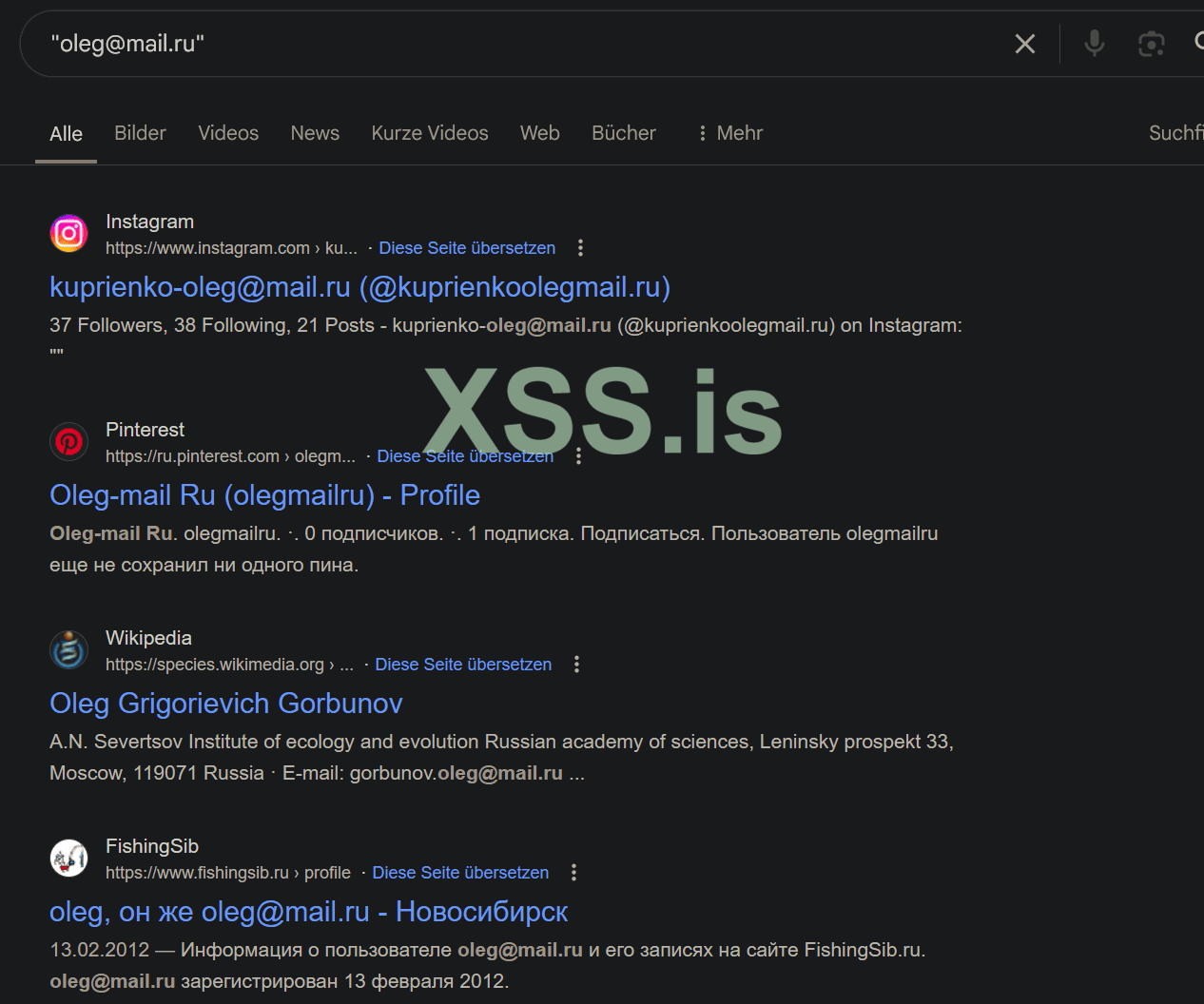Image resolution: width=1204 pixels, height=1004 pixels.
Task: Click the Wikispecies favicon beside the Wikipedia result
Action: [x=68, y=649]
